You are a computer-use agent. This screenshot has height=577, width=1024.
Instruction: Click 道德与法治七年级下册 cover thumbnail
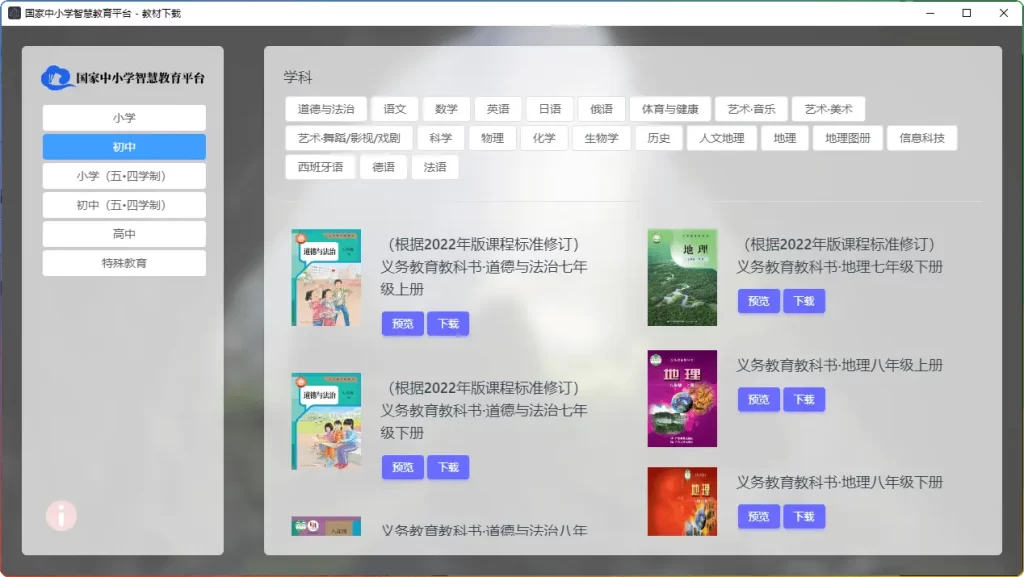pyautogui.click(x=326, y=421)
